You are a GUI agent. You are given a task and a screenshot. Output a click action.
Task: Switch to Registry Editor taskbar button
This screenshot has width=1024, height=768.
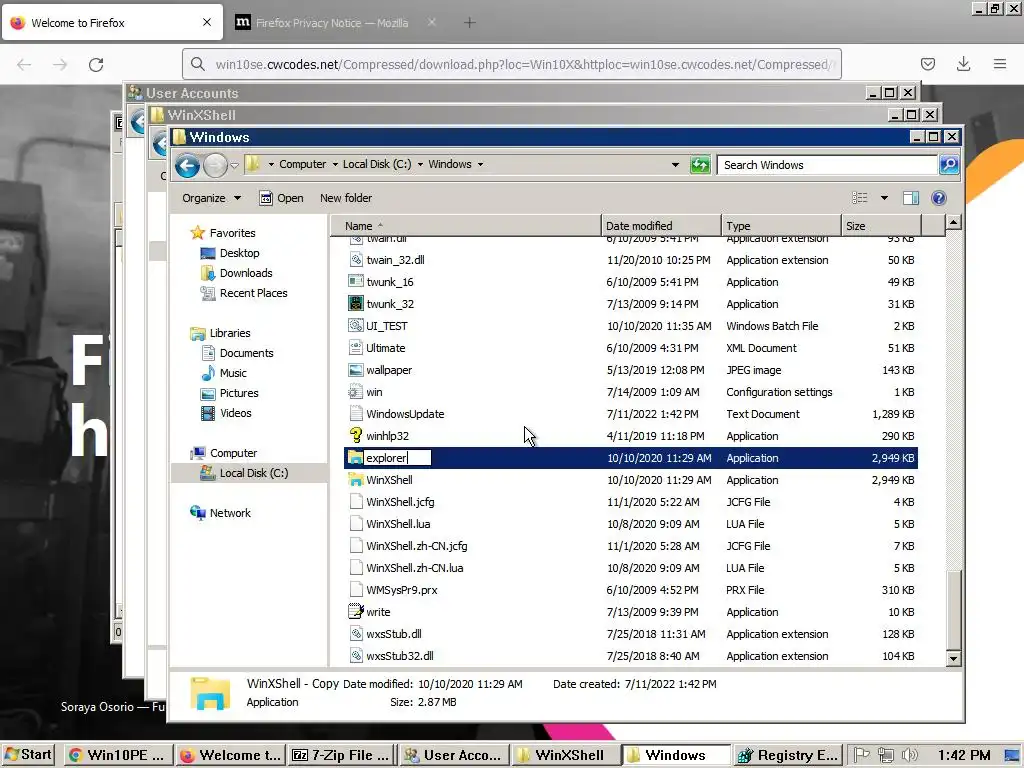[788, 755]
